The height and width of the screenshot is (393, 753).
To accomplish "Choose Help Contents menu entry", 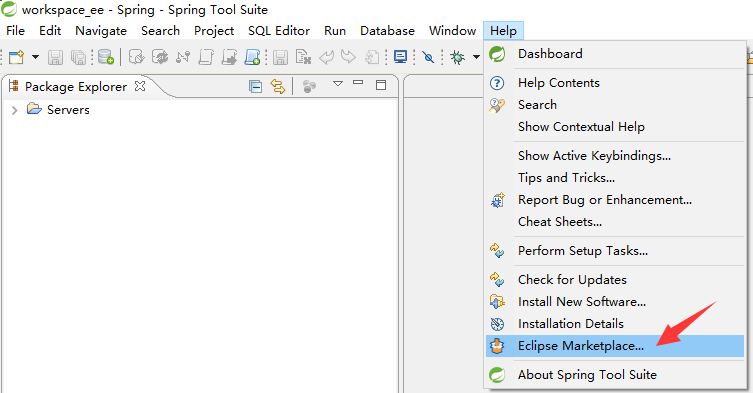I will tap(615, 83).
